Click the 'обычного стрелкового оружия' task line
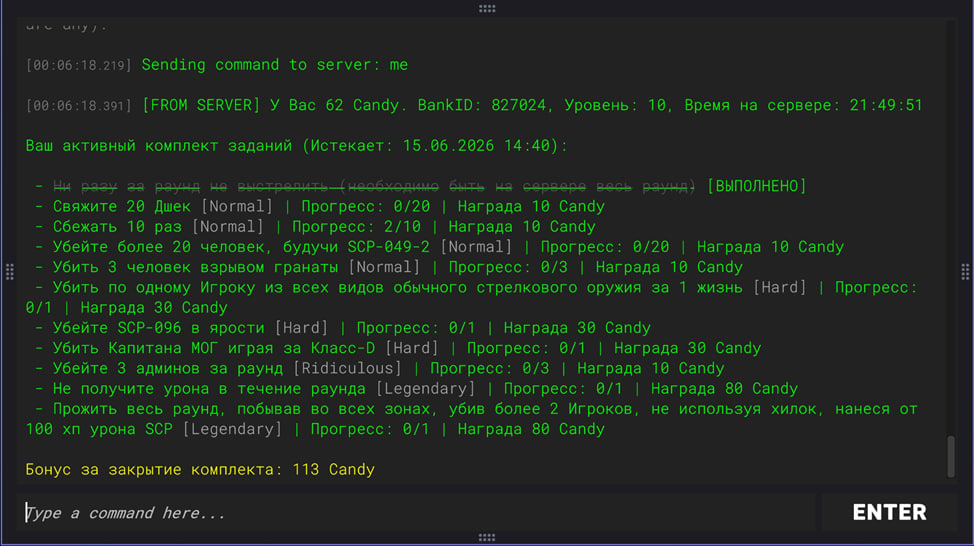This screenshot has height=546, width=974. coord(471,297)
